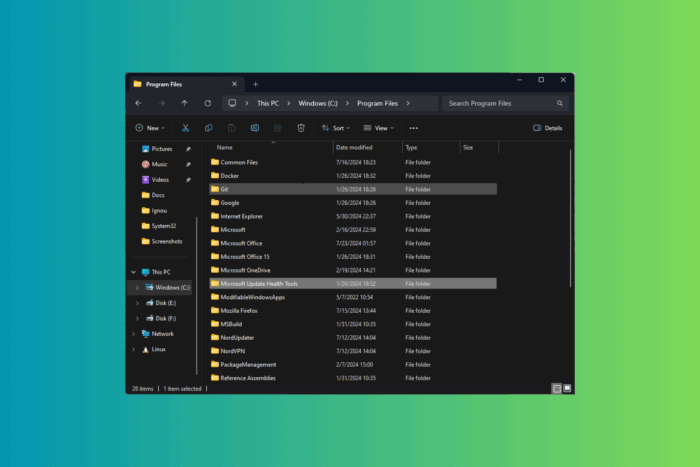The width and height of the screenshot is (700, 467).
Task: Expand chevron after This PC in address bar
Action: click(x=289, y=103)
